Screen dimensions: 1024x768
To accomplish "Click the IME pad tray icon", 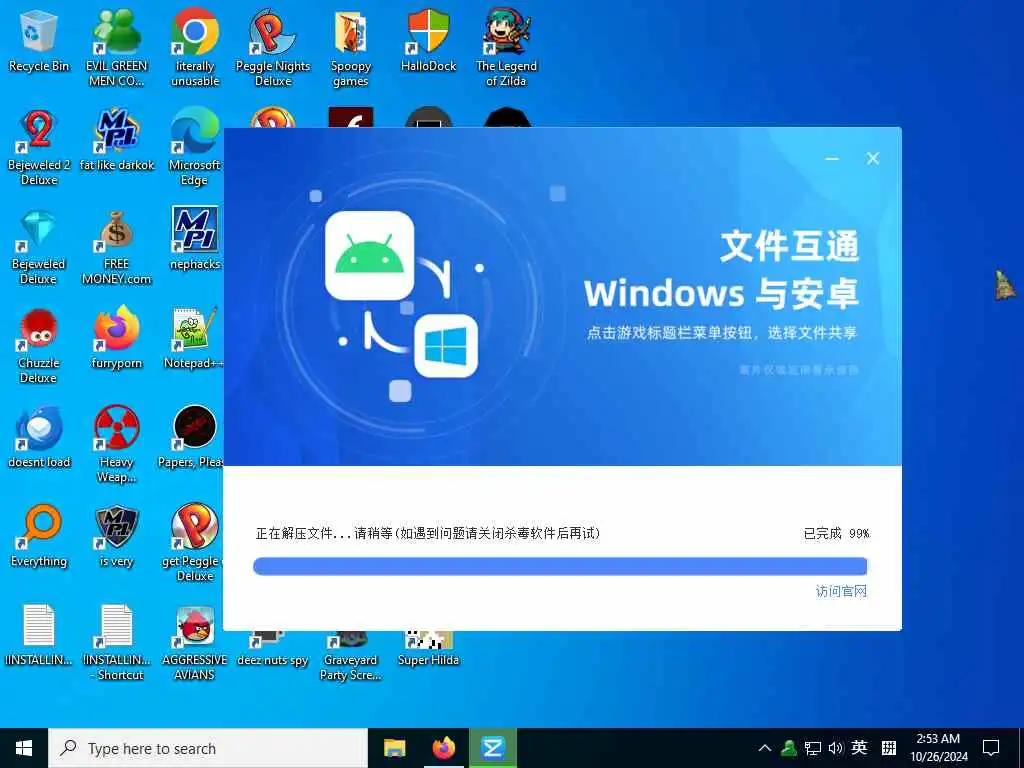I will [x=889, y=748].
